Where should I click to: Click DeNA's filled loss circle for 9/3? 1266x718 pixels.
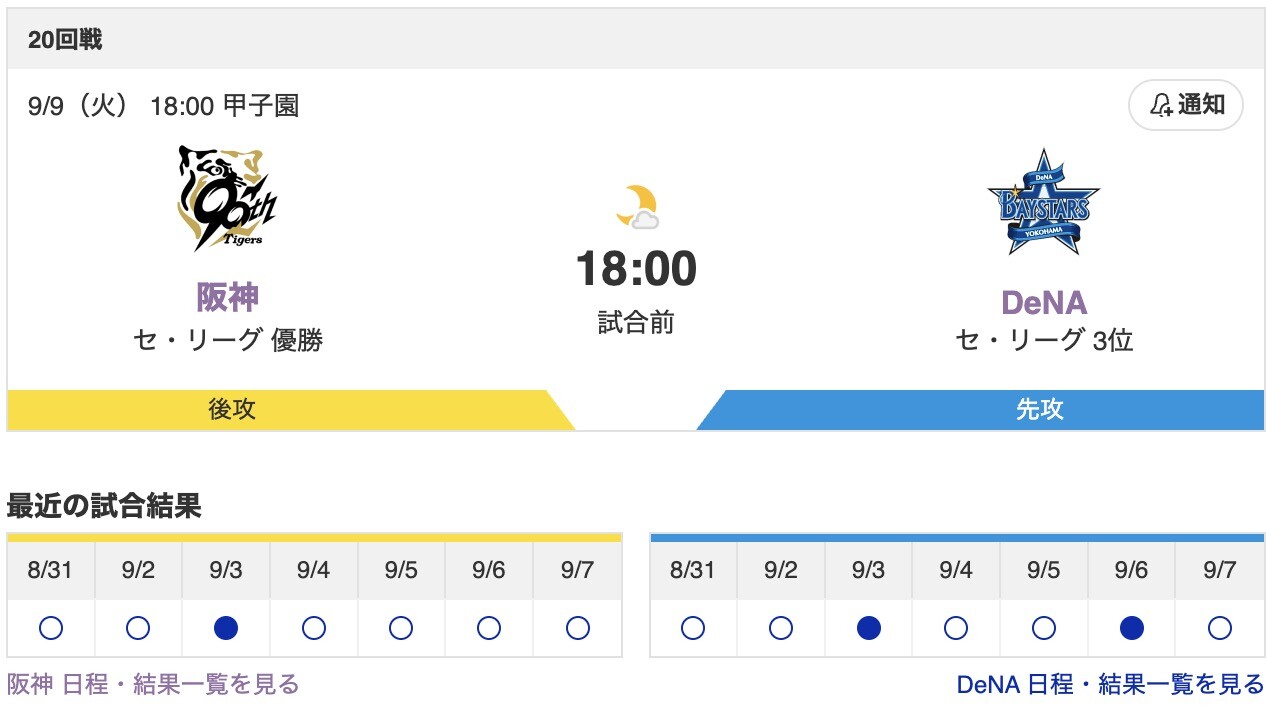(x=868, y=628)
